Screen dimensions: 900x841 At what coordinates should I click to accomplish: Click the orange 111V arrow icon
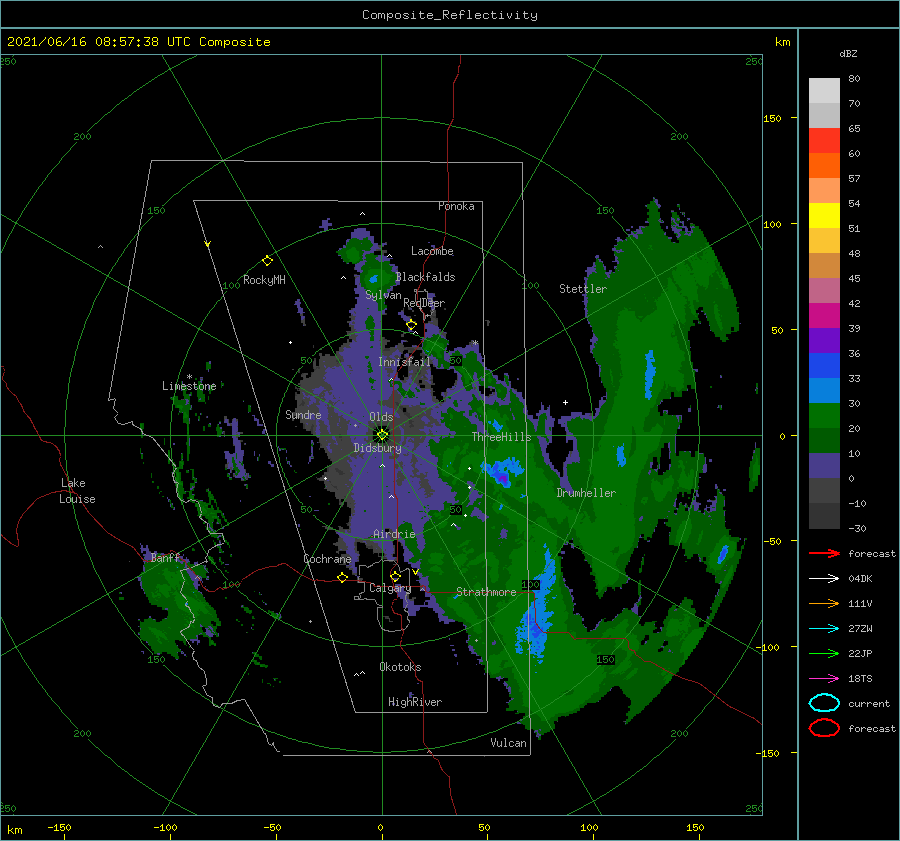(x=824, y=603)
